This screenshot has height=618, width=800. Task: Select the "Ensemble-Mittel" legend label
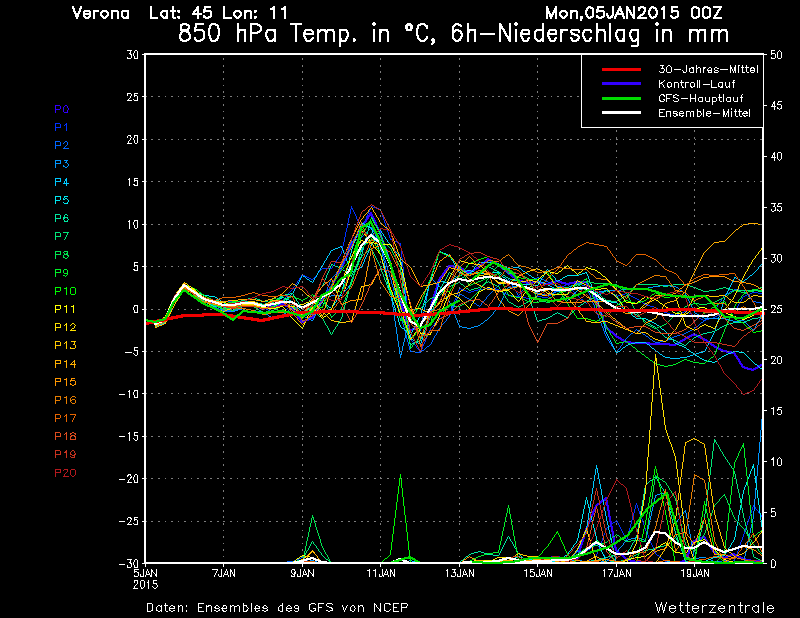[704, 113]
